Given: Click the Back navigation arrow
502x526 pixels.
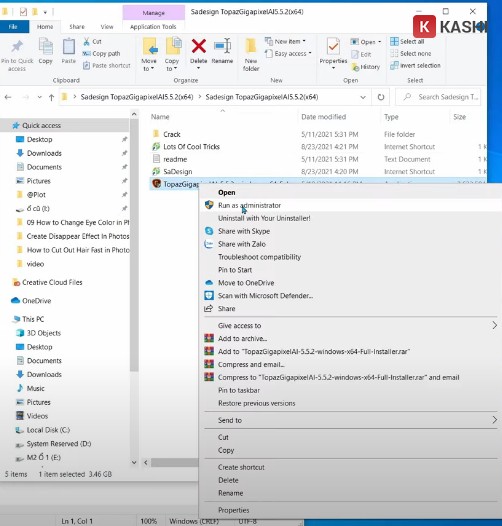Looking at the screenshot, I should [x=8, y=97].
